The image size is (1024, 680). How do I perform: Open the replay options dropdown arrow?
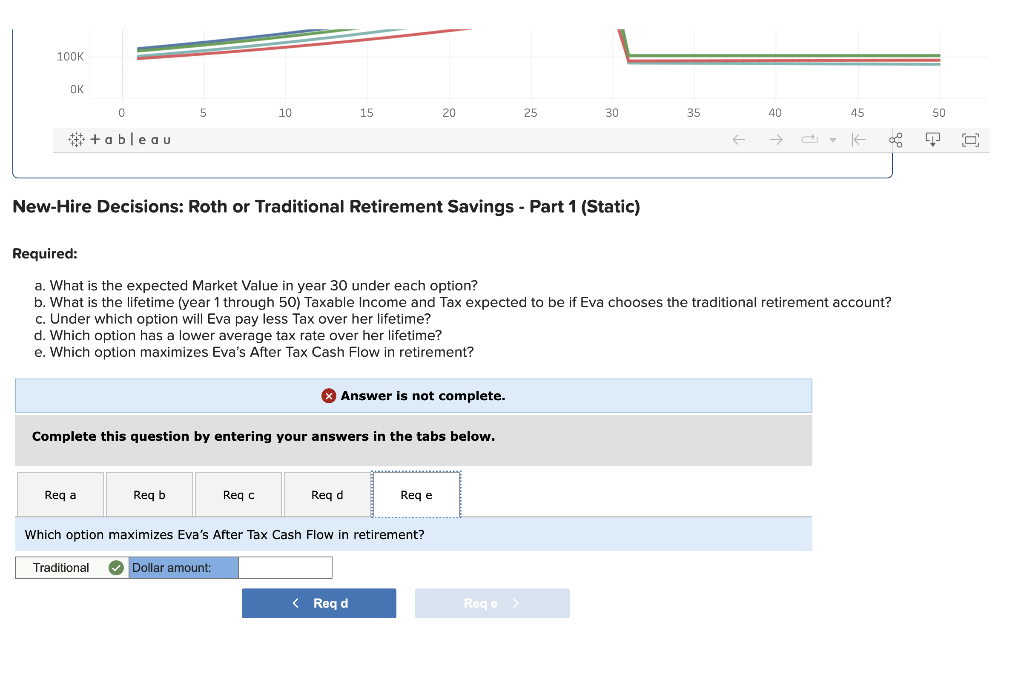(x=833, y=140)
